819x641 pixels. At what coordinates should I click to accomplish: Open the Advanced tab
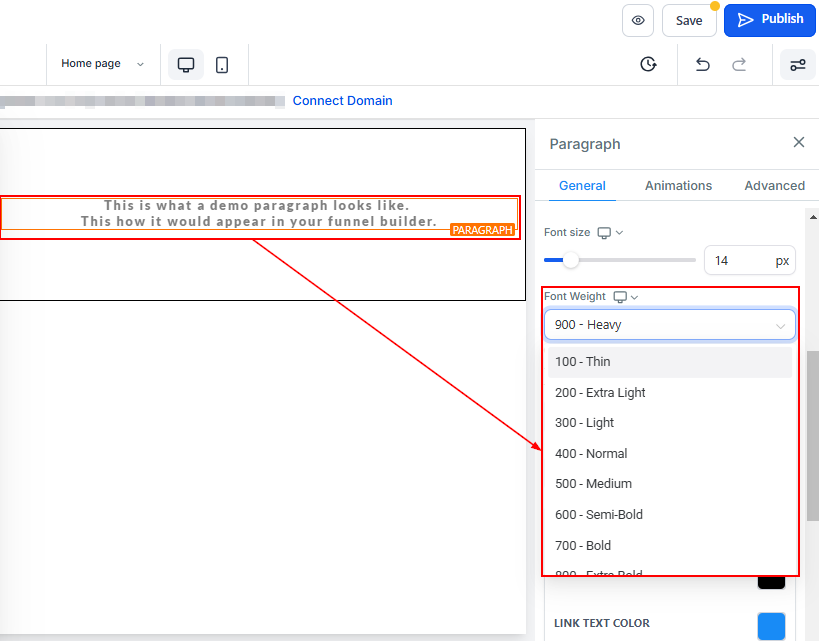tap(774, 185)
